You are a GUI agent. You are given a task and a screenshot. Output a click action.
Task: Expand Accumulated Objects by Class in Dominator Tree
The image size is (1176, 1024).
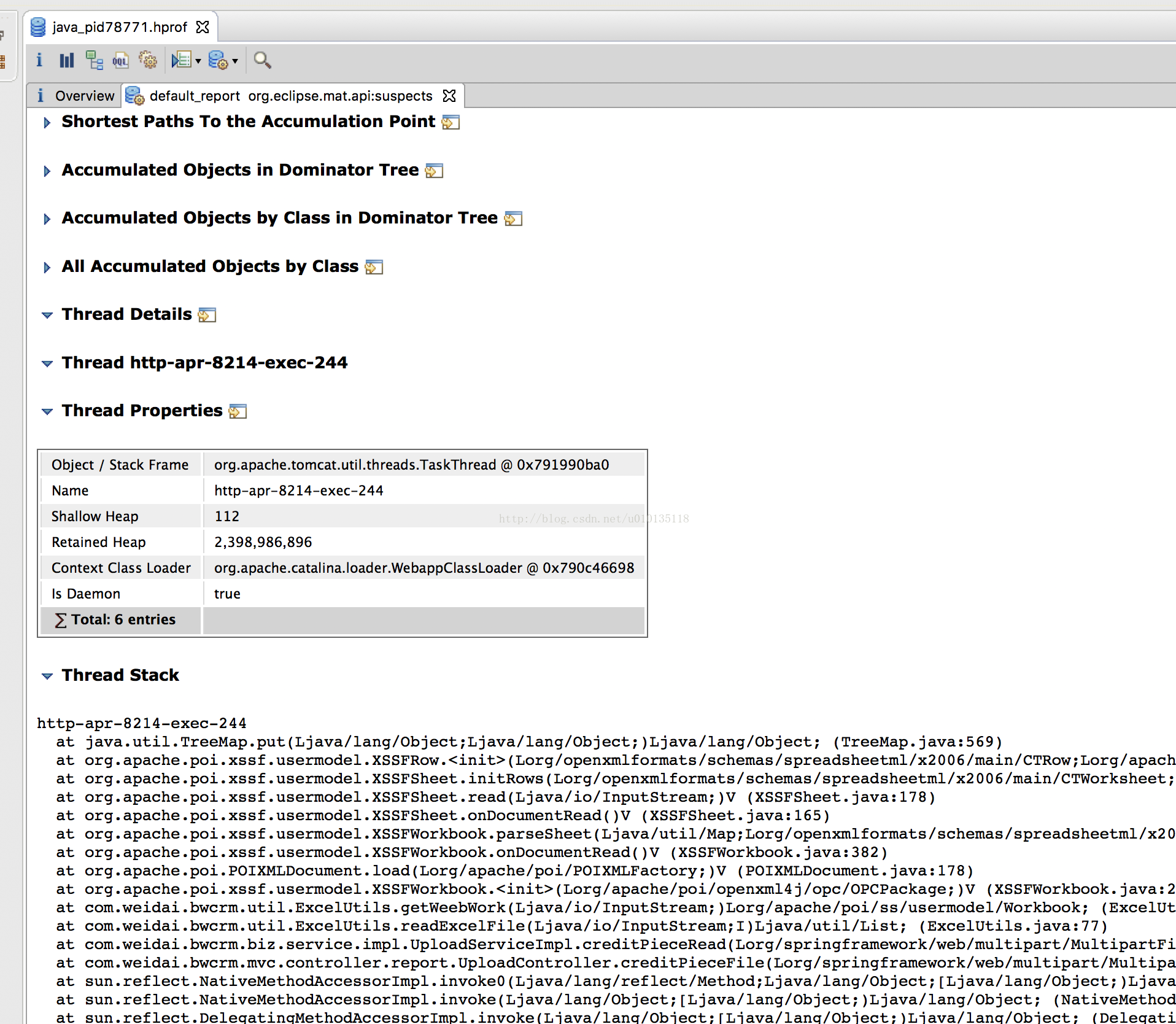coord(47,219)
